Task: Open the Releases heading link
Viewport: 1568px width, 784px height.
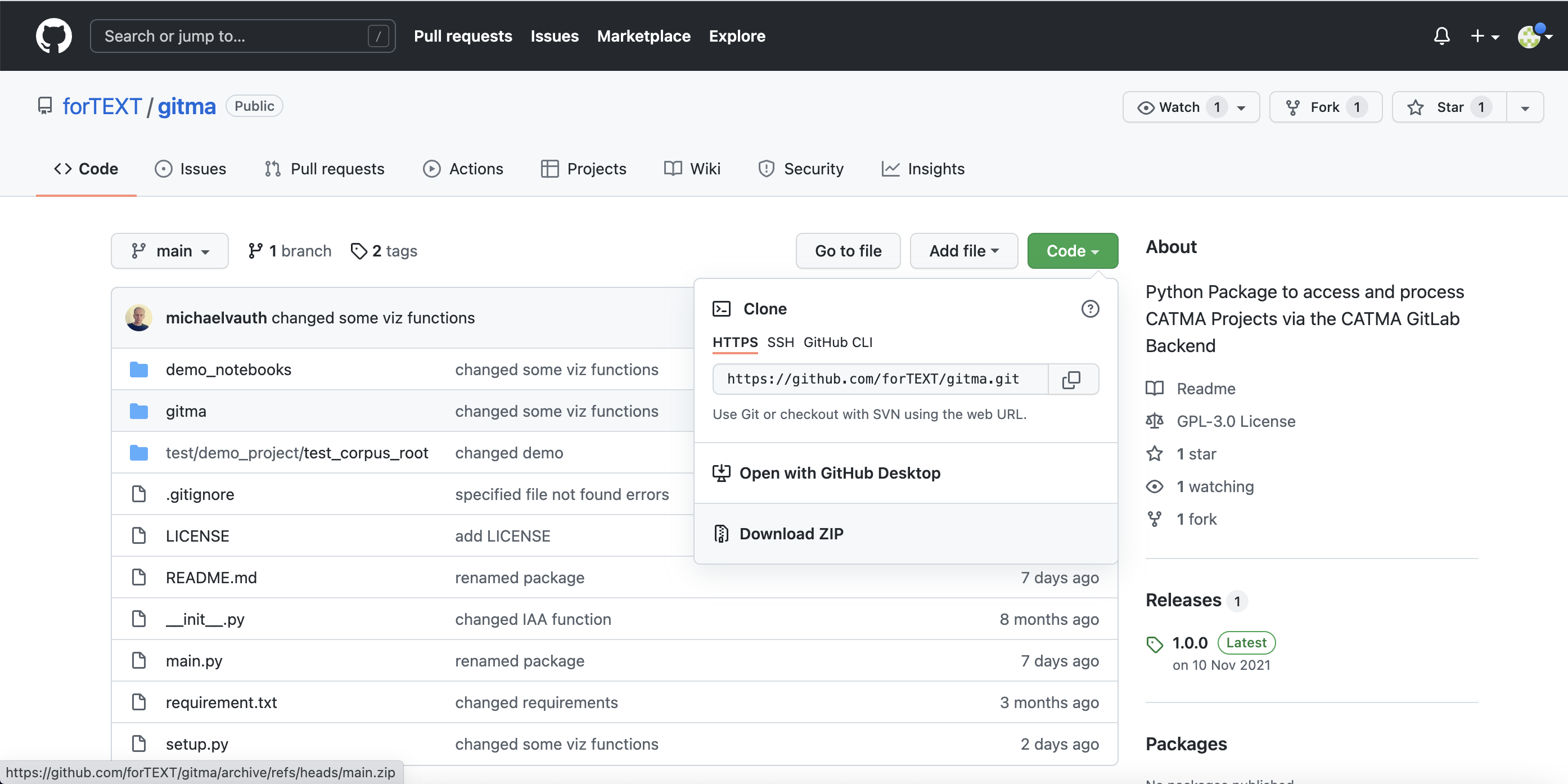Action: pos(1196,600)
